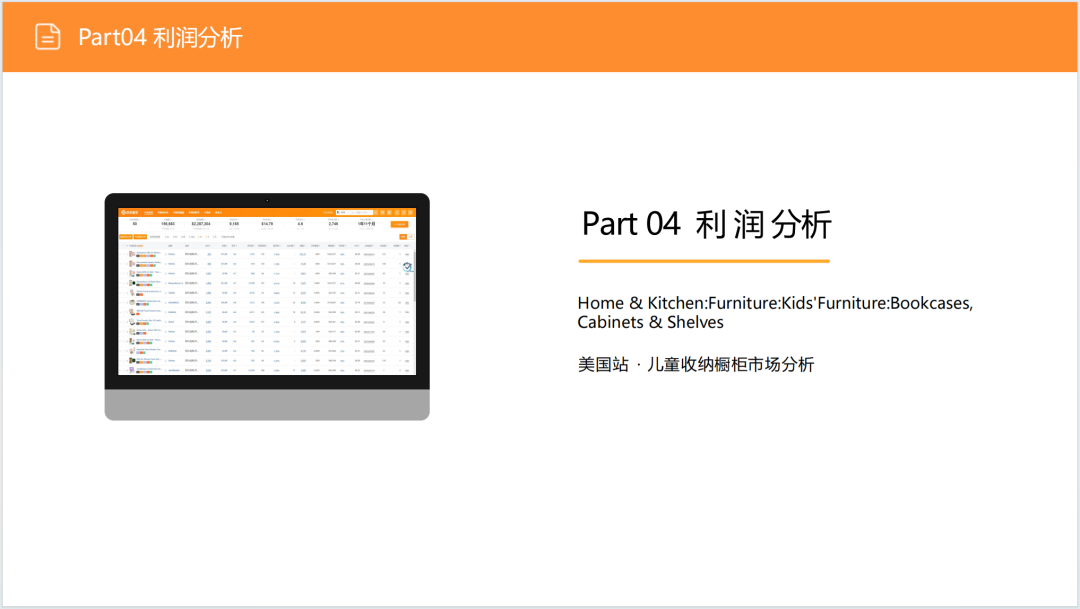This screenshot has height=609, width=1080.
Task: Click the camera dot on the monitor's top bezel
Action: point(267,201)
